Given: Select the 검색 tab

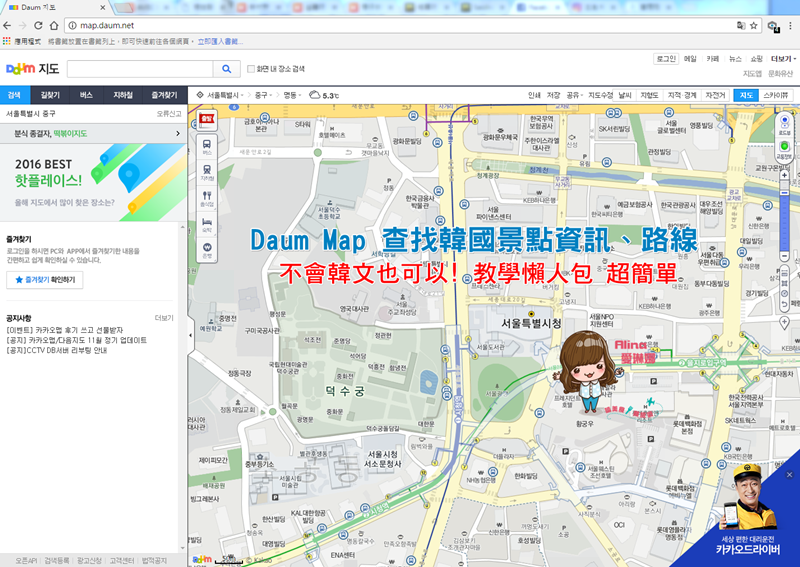Looking at the screenshot, I should click(x=15, y=95).
